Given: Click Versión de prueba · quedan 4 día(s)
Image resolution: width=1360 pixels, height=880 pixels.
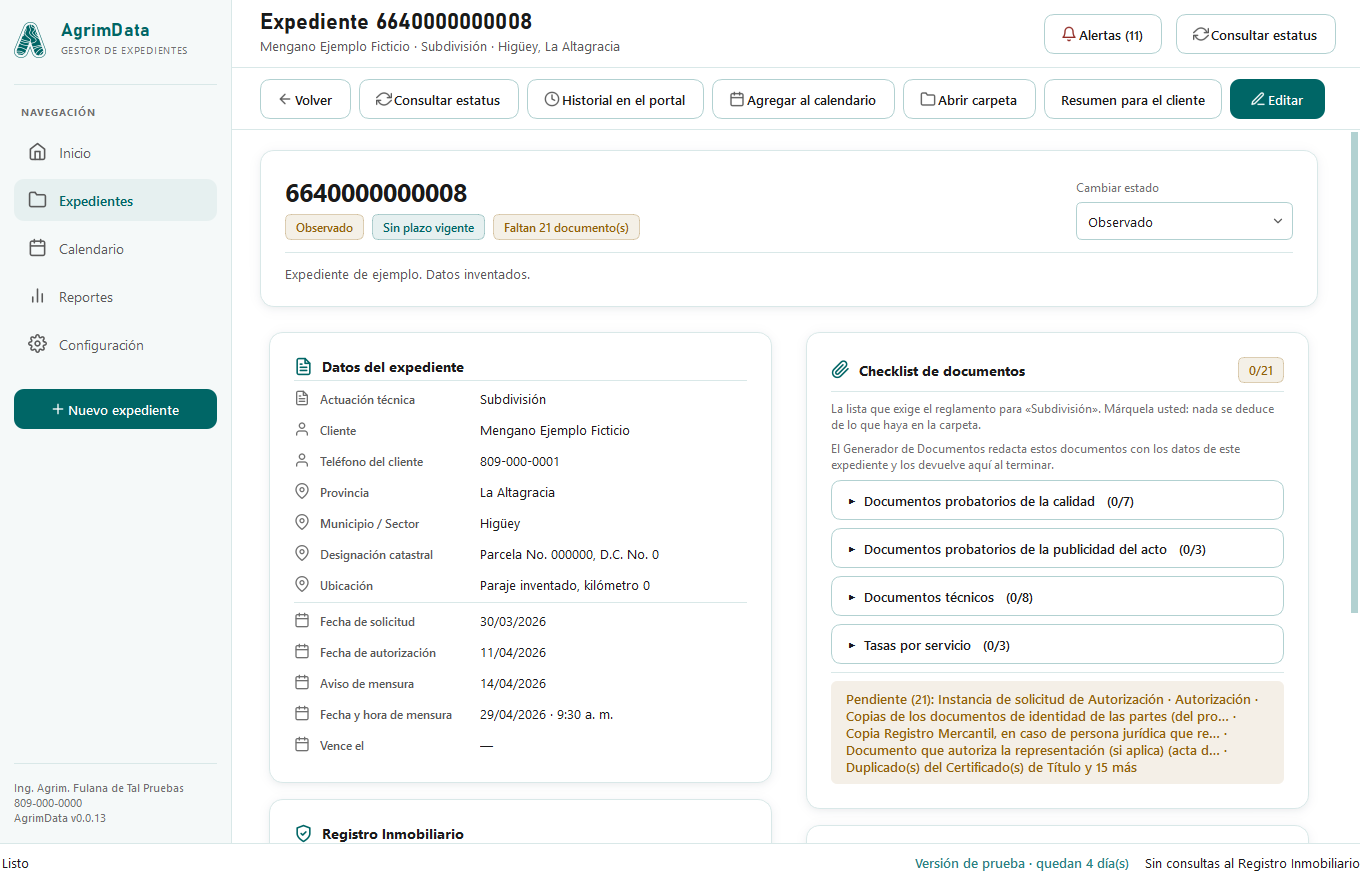Looking at the screenshot, I should [x=1022, y=863].
